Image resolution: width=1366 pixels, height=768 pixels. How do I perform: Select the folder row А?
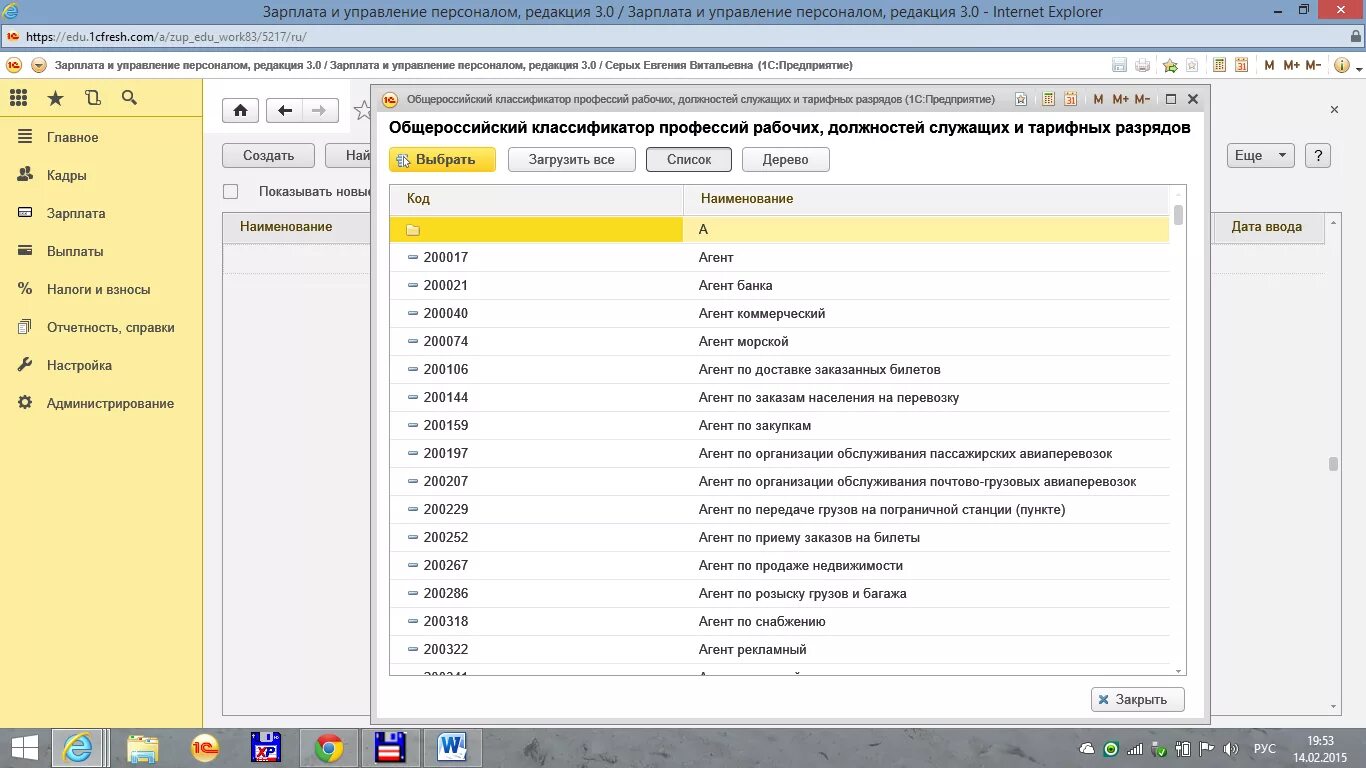pyautogui.click(x=779, y=229)
